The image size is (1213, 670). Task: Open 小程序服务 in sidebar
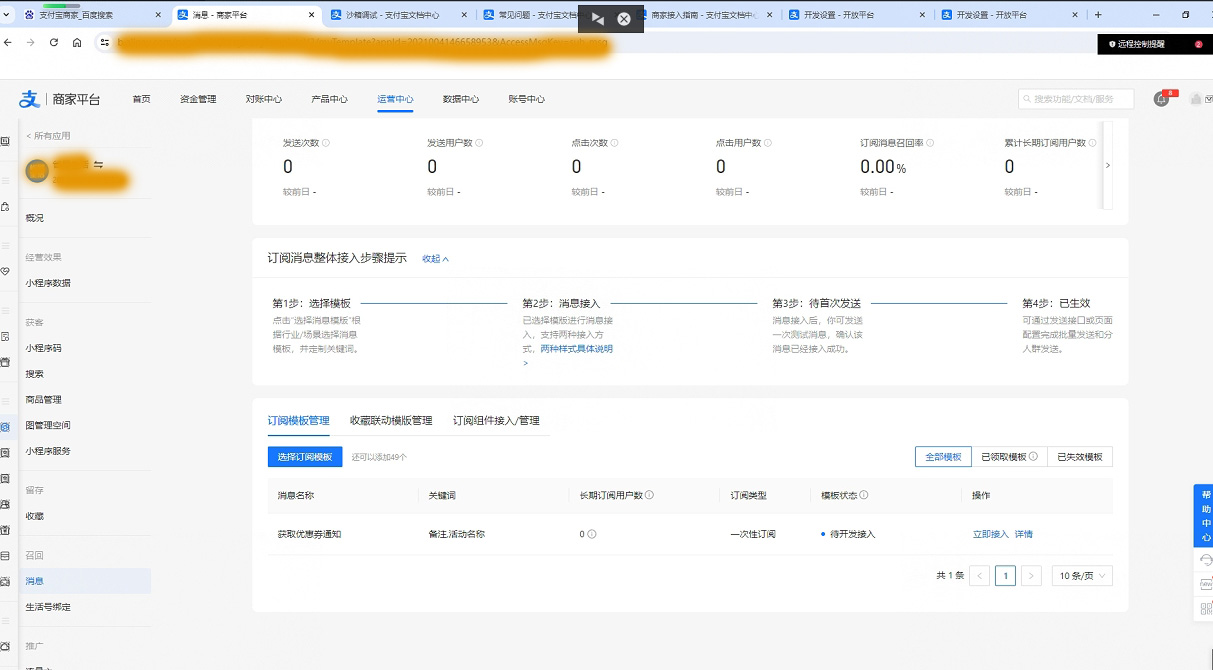pyautogui.click(x=48, y=451)
